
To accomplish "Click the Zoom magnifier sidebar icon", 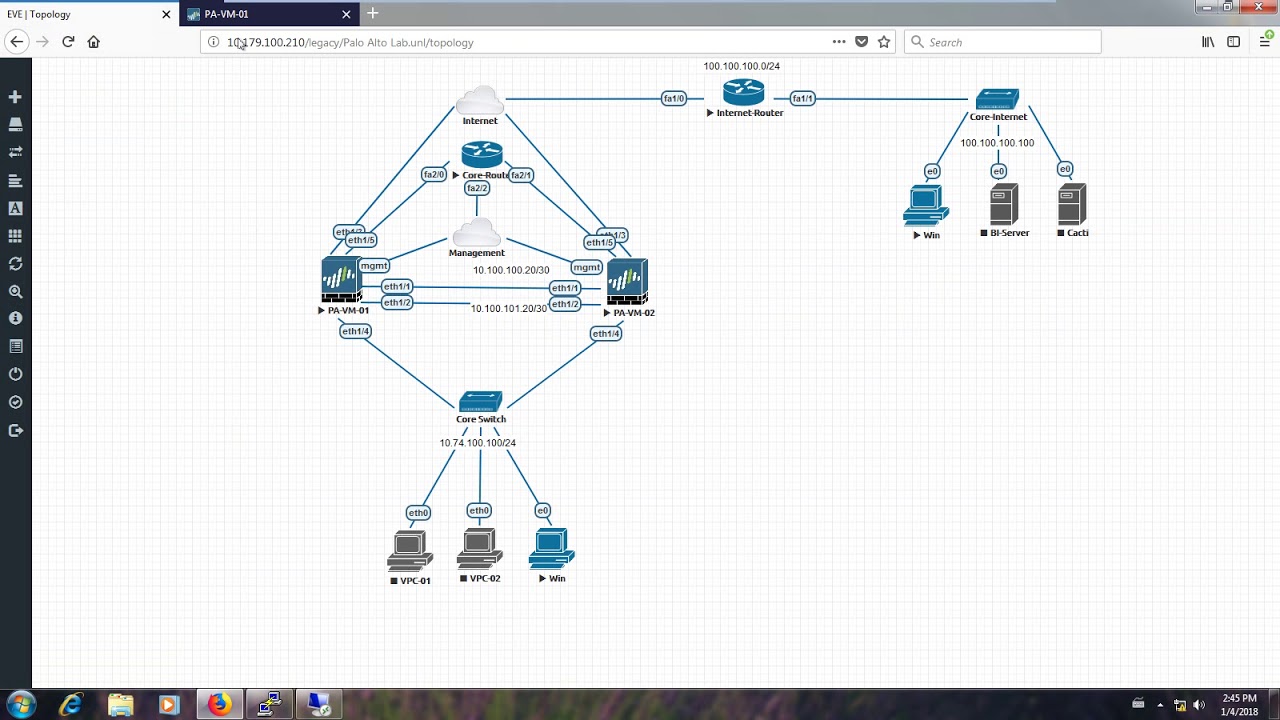I will (x=15, y=292).
